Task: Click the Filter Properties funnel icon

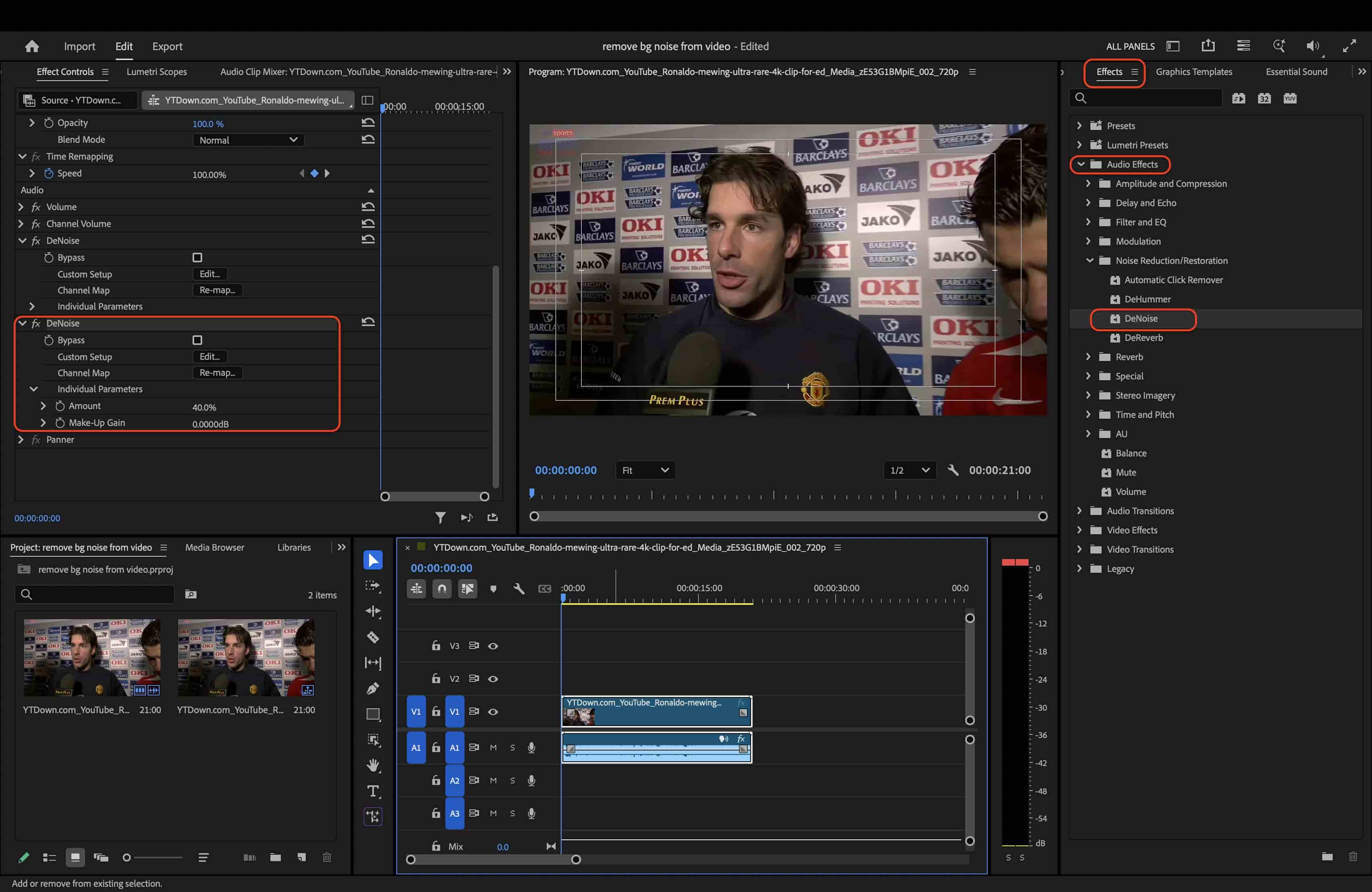Action: [440, 517]
